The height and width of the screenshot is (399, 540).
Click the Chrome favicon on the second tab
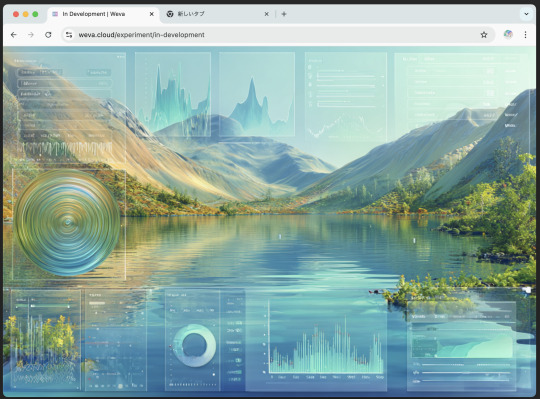coord(170,14)
